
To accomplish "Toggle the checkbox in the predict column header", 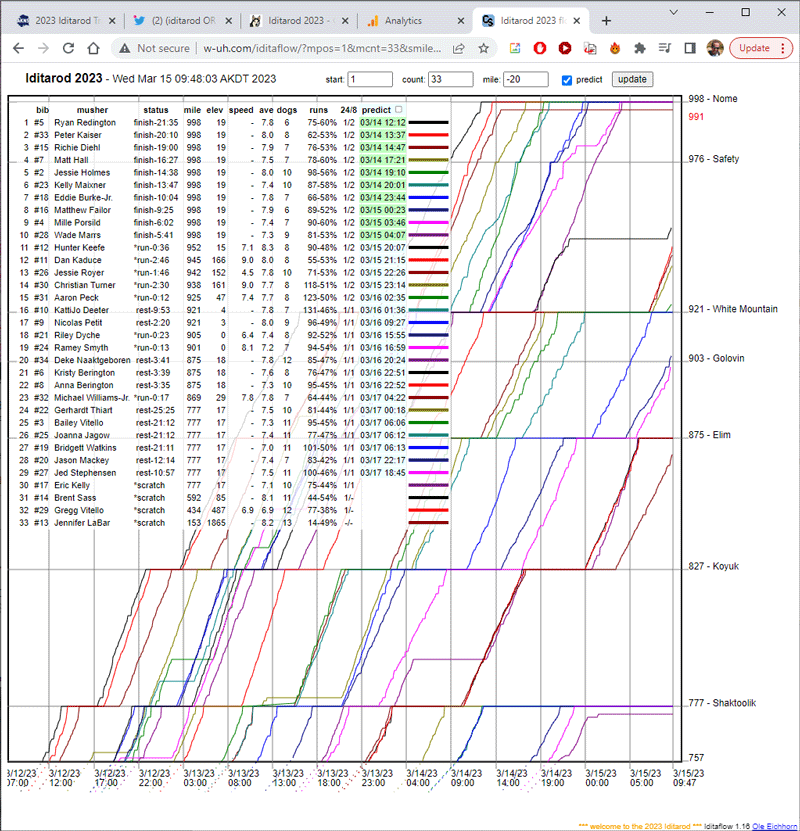I will click(x=399, y=110).
